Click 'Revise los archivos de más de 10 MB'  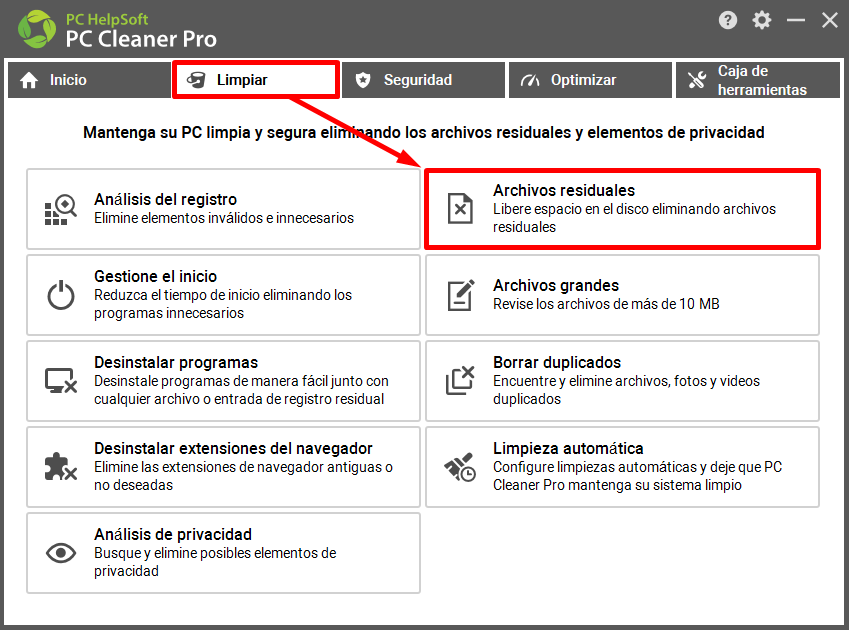606,304
